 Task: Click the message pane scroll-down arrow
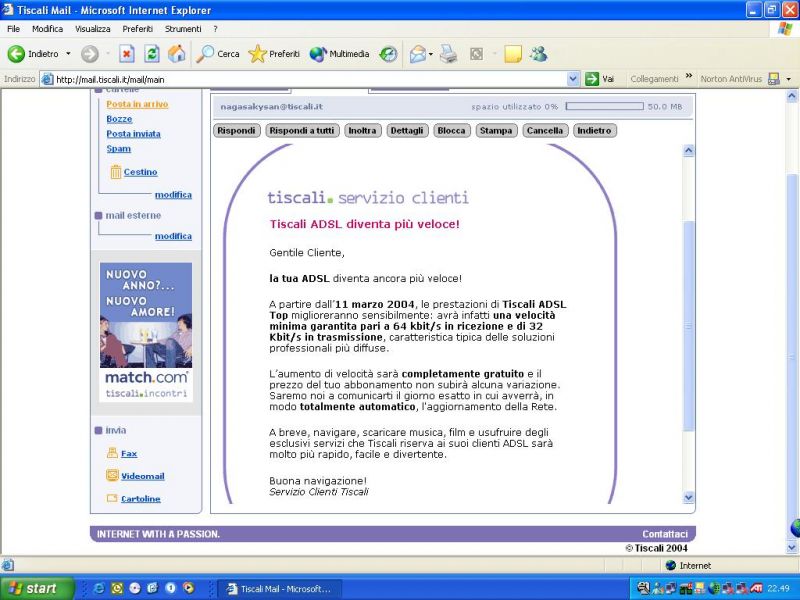coord(689,497)
